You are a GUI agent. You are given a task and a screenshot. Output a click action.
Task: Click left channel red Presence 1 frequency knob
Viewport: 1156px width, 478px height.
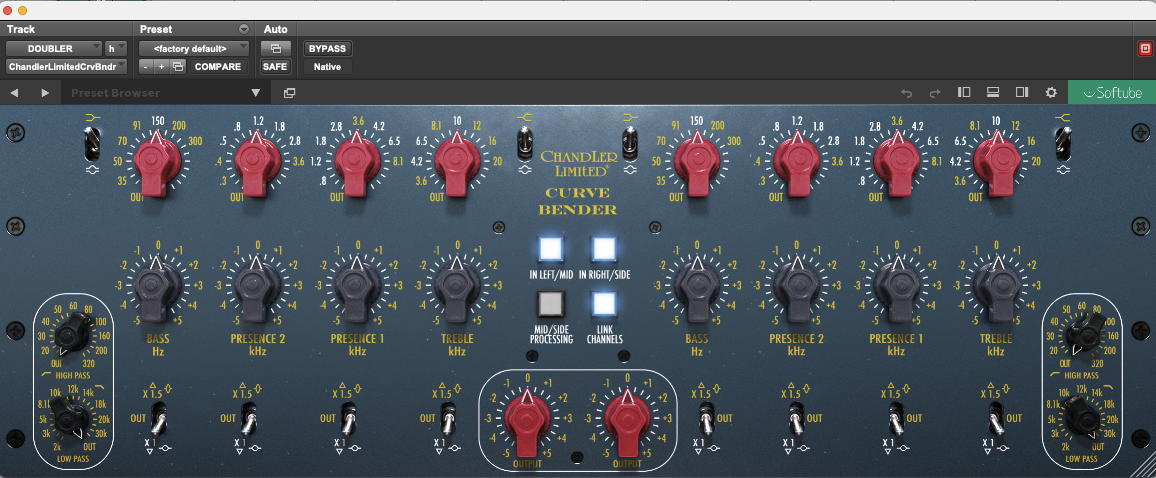click(x=357, y=162)
